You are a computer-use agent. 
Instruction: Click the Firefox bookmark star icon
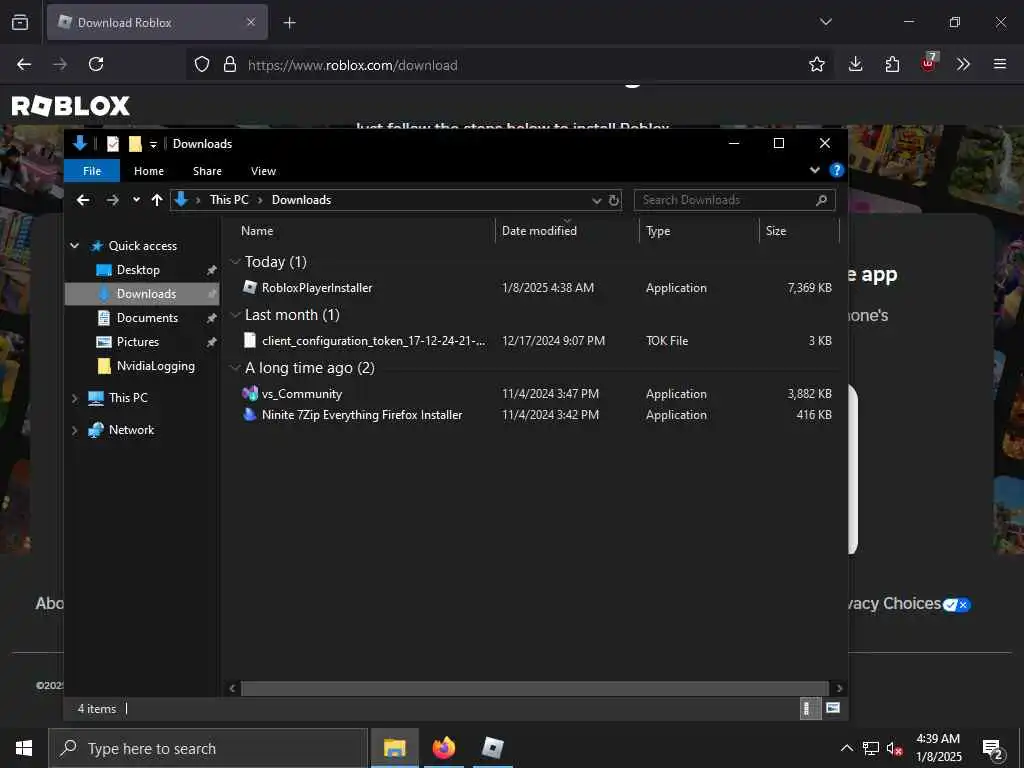[816, 64]
